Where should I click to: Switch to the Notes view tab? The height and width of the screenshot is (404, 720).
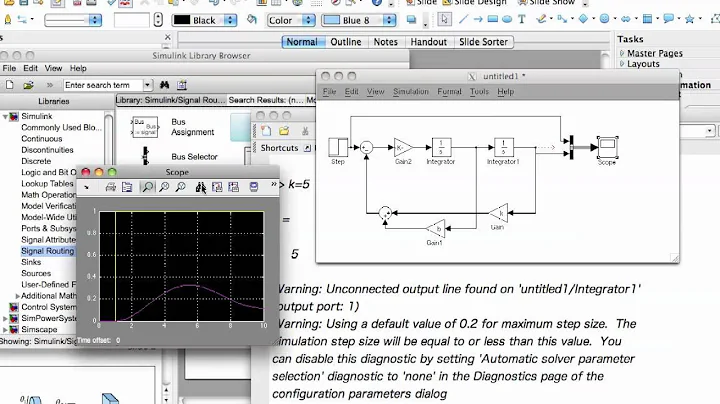point(386,42)
